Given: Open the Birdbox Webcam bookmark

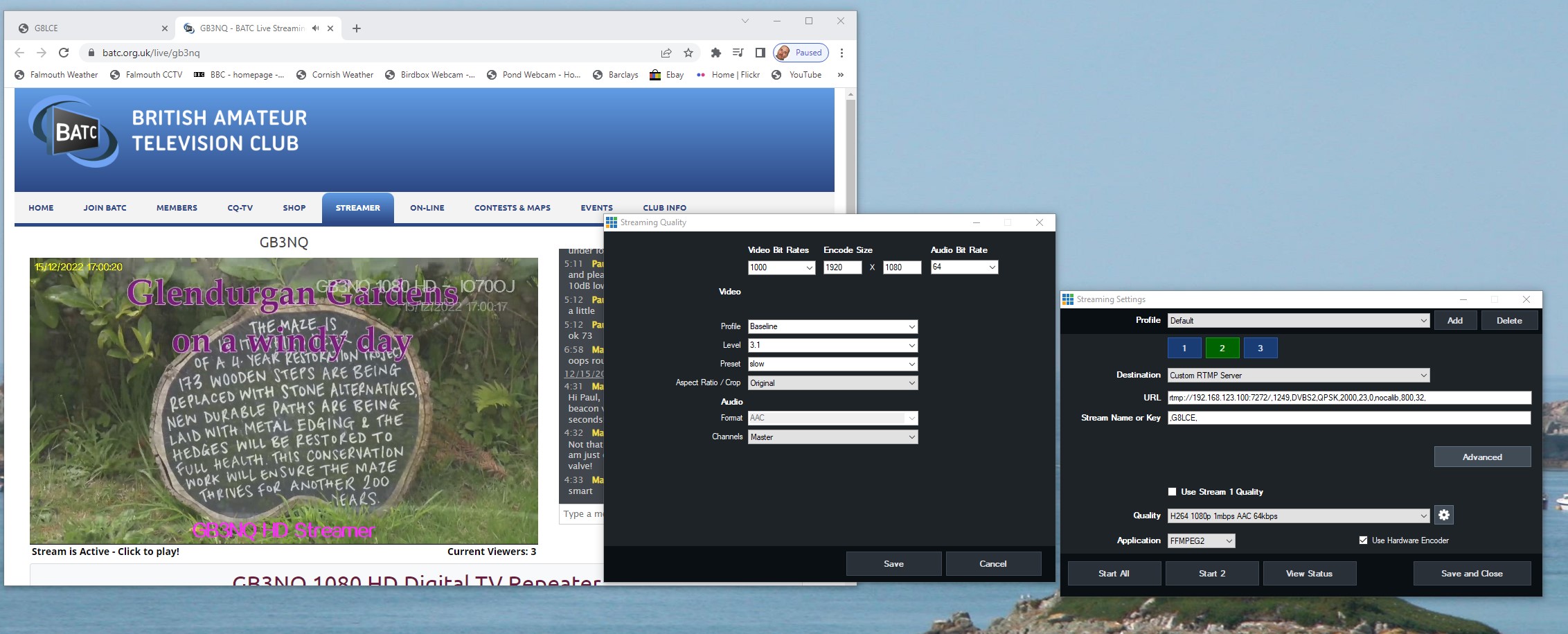Looking at the screenshot, I should tap(430, 75).
